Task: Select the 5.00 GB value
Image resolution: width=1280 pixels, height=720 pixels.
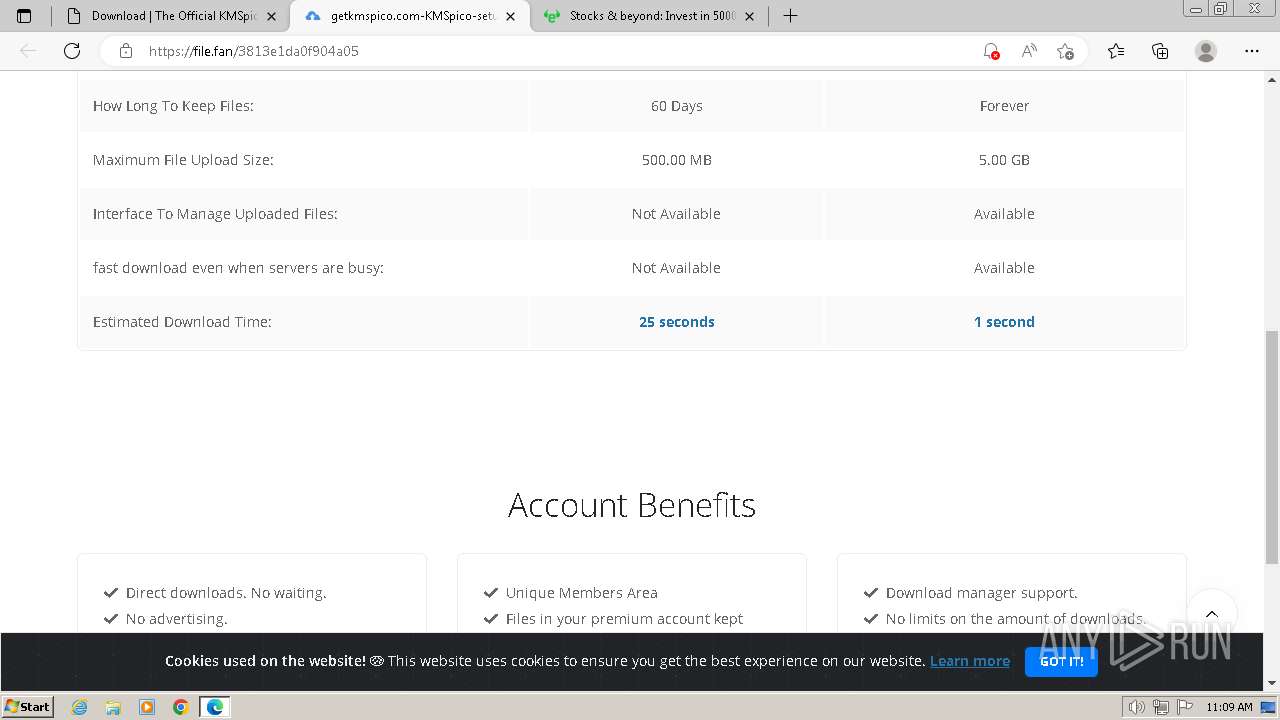Action: (x=1004, y=160)
